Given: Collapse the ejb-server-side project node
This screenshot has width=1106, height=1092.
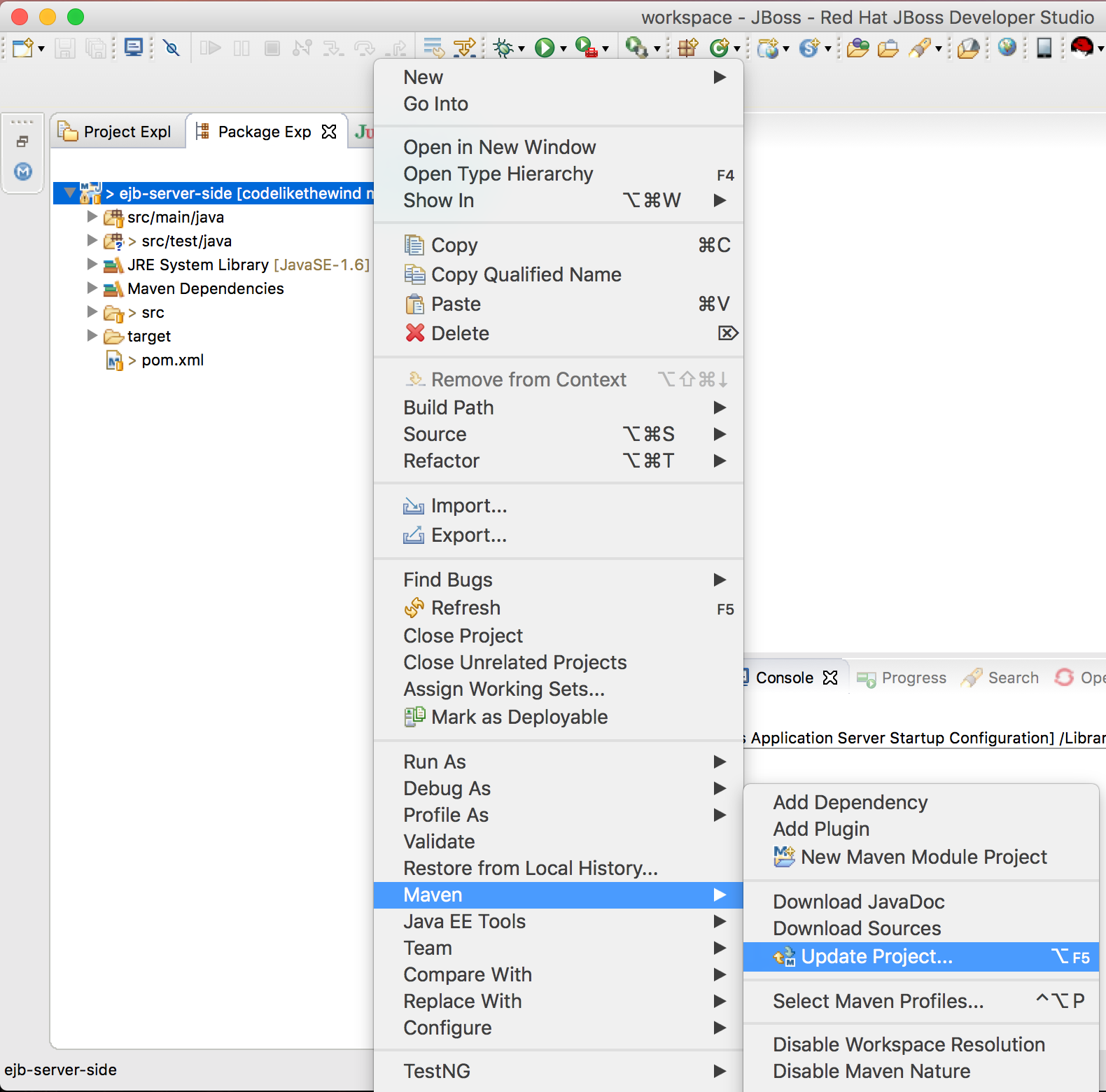Looking at the screenshot, I should [70, 192].
